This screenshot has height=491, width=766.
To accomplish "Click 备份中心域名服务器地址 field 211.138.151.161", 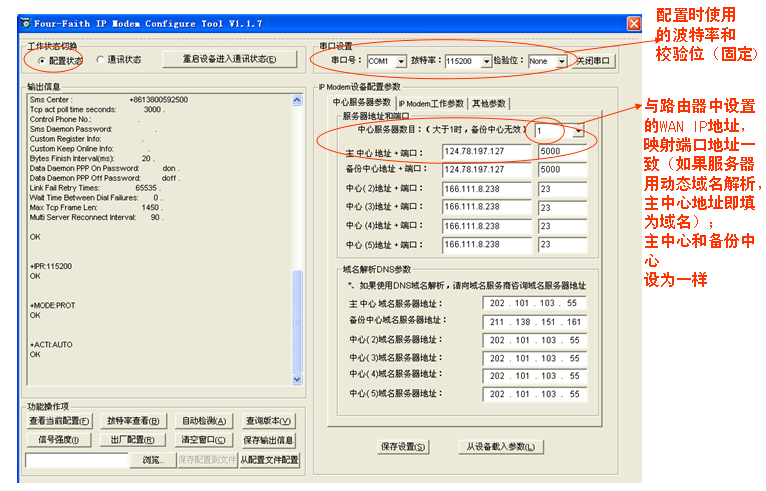I will click(x=534, y=322).
